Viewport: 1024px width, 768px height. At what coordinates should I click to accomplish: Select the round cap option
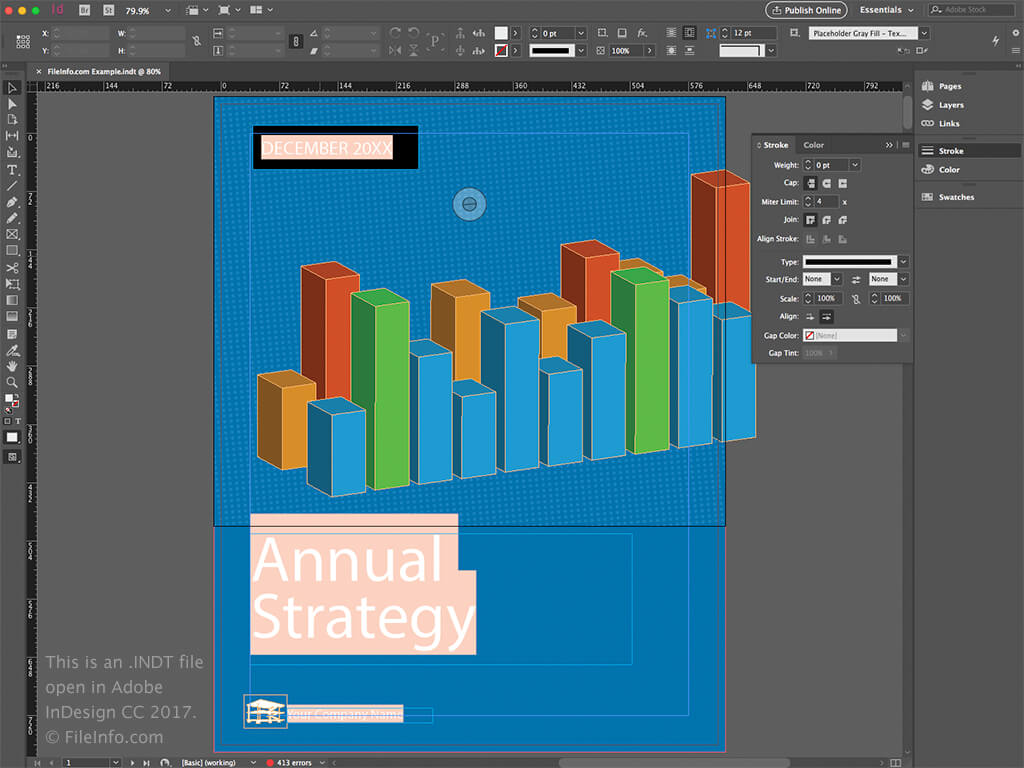click(x=827, y=184)
